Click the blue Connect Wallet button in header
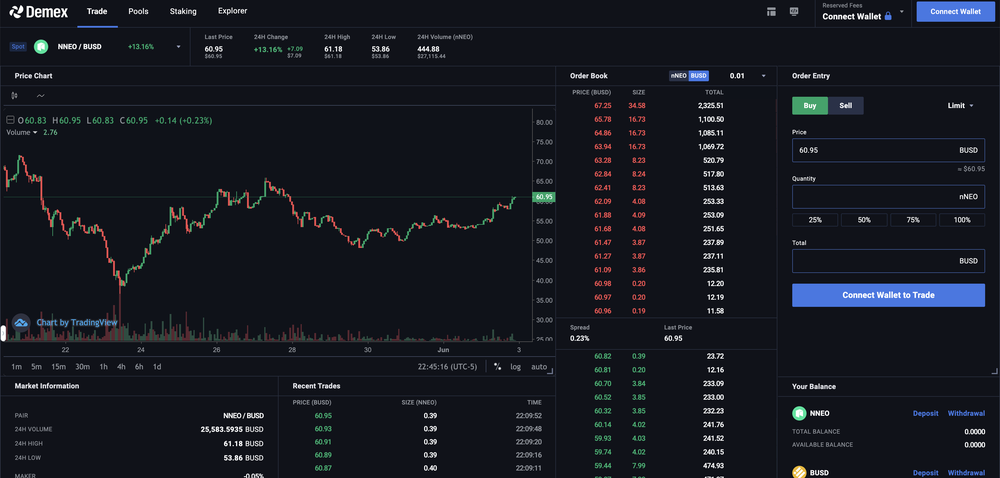Image resolution: width=1000 pixels, height=478 pixels. point(955,11)
